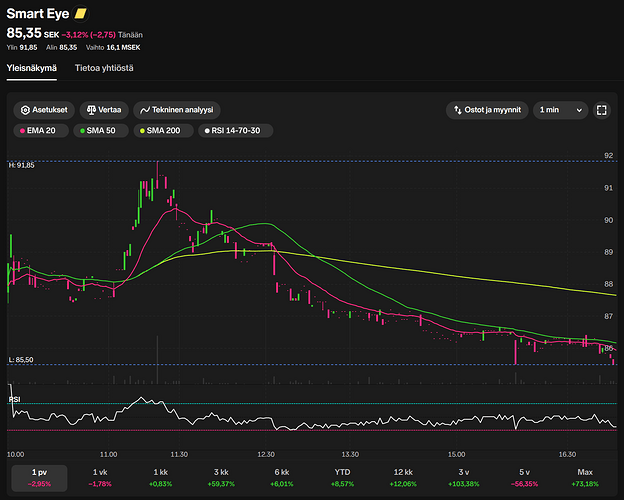624x500 pixels.
Task: Click the Alin 85,35 value
Action: point(61,47)
